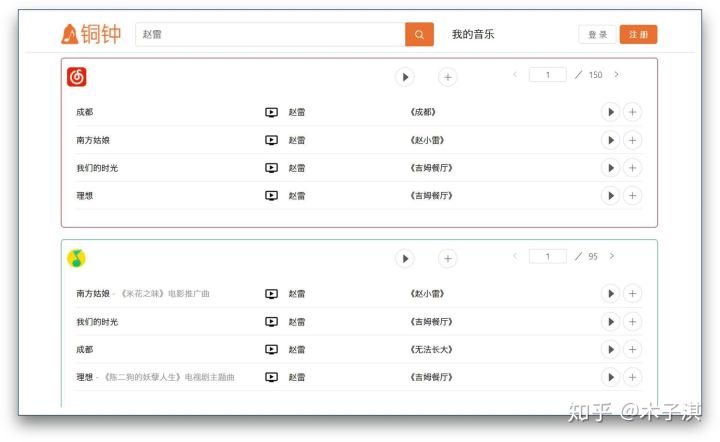Click the QQ Music yellow-green logo
Viewport: 720px width, 442px height.
click(x=77, y=258)
